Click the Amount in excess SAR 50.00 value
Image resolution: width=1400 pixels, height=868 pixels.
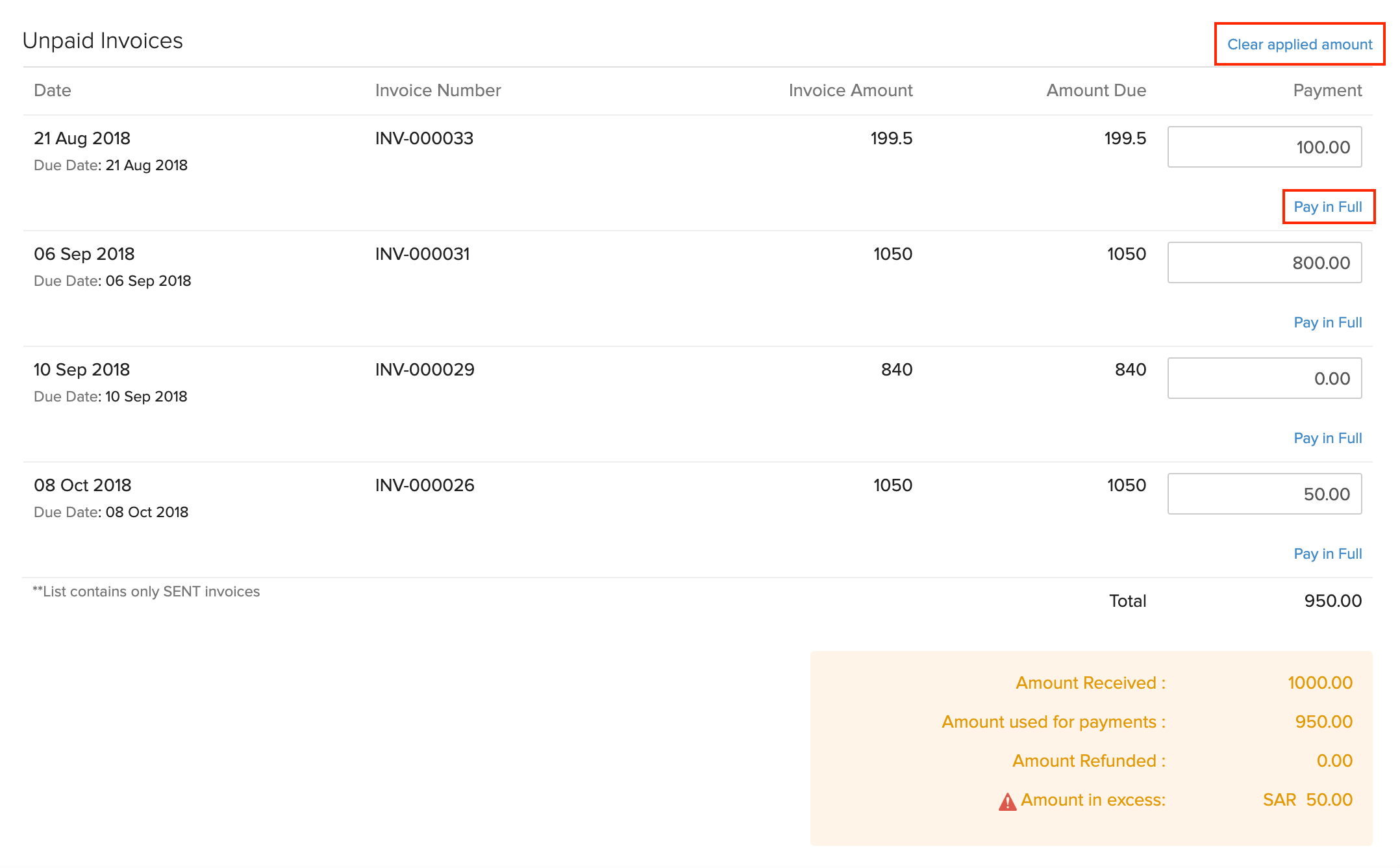tap(1307, 800)
